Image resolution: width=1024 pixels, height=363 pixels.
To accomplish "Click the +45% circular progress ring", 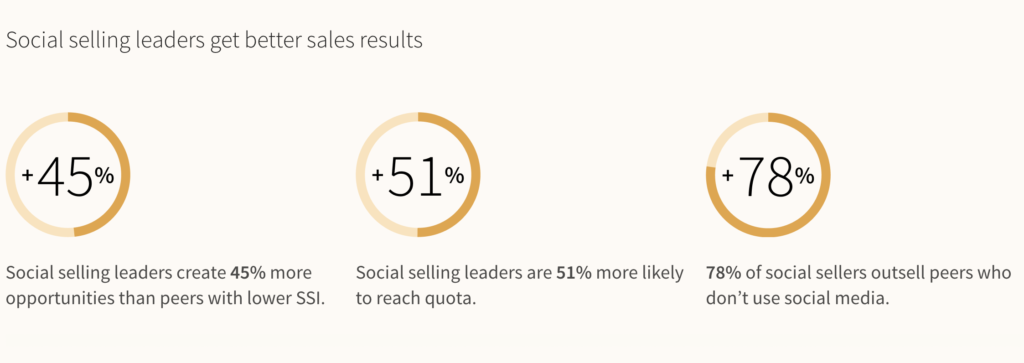I will (x=68, y=175).
